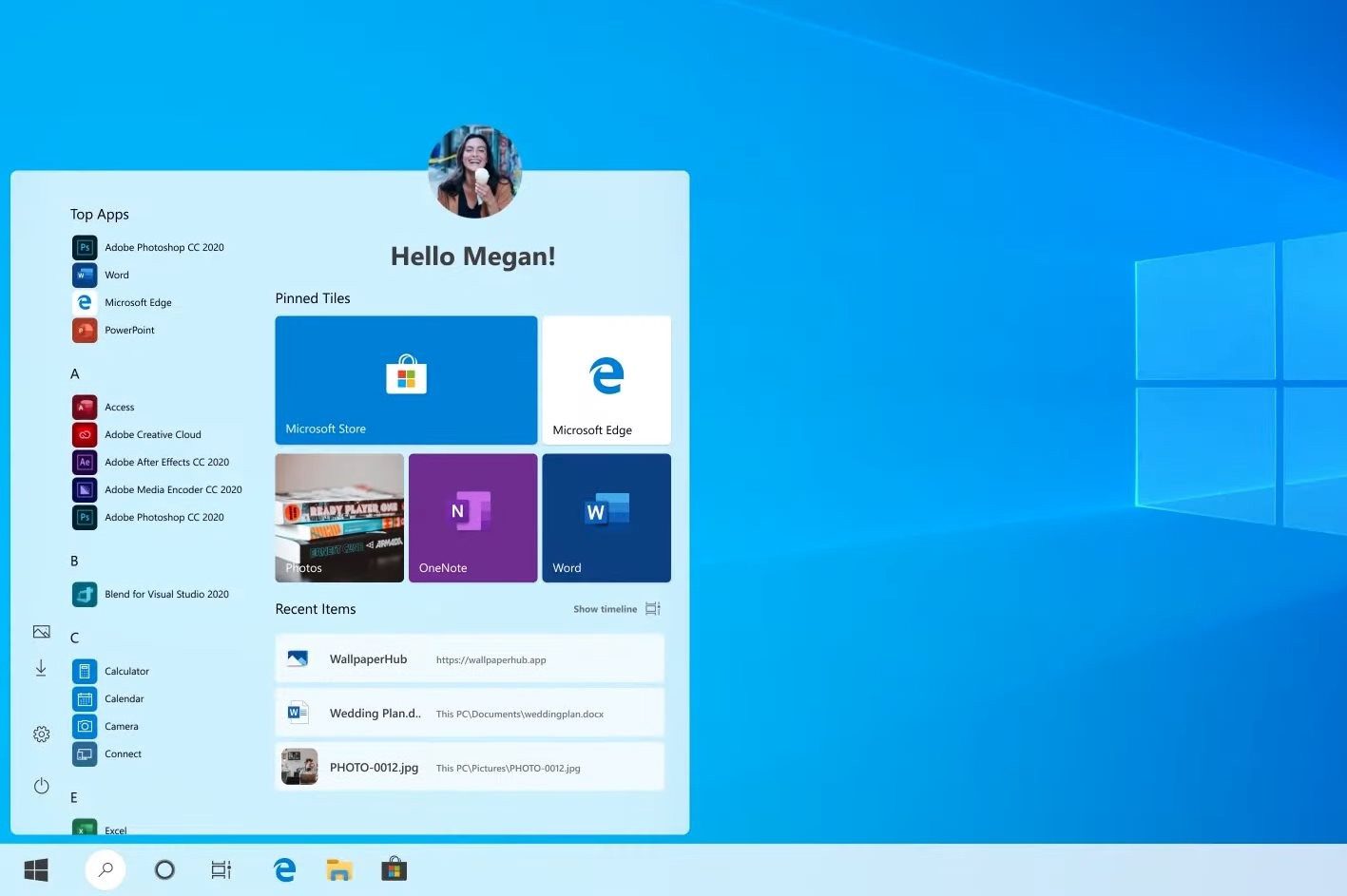Click the power icon in Start sidebar
The image size is (1347, 896).
point(41,786)
